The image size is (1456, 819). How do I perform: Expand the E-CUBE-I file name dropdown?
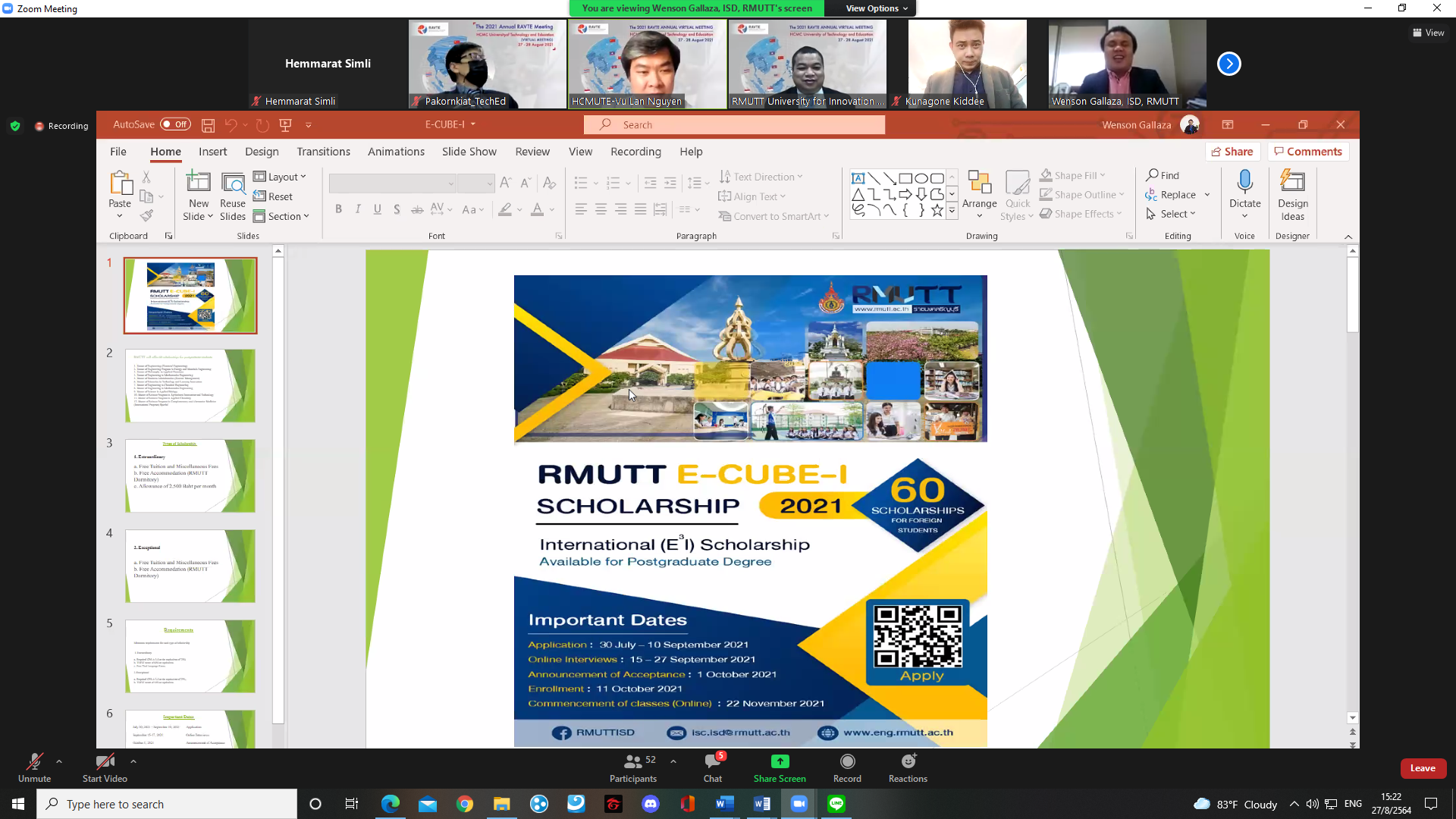[x=472, y=124]
